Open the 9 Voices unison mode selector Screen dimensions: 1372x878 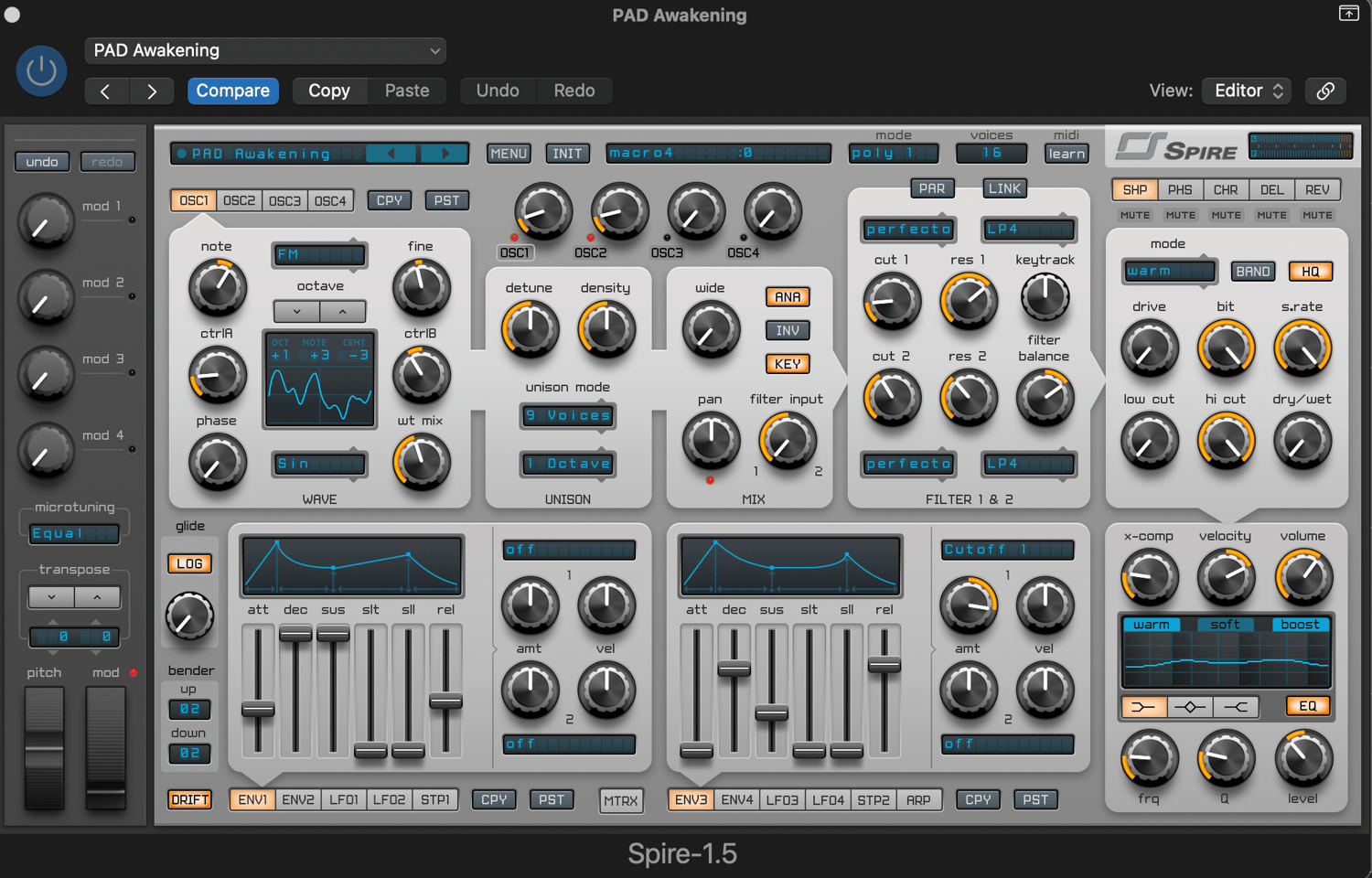(568, 415)
